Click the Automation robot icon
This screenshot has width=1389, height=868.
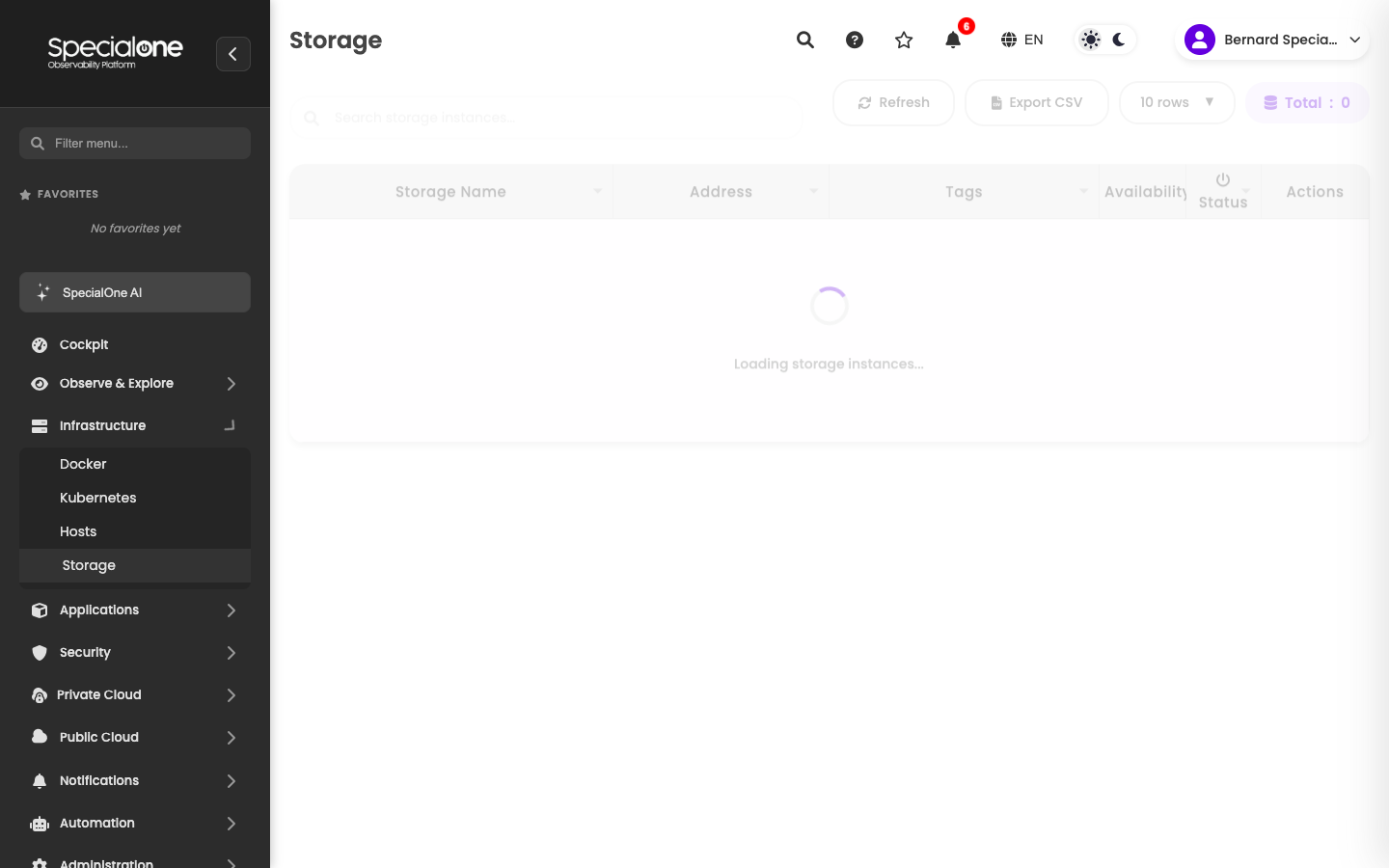(x=40, y=824)
